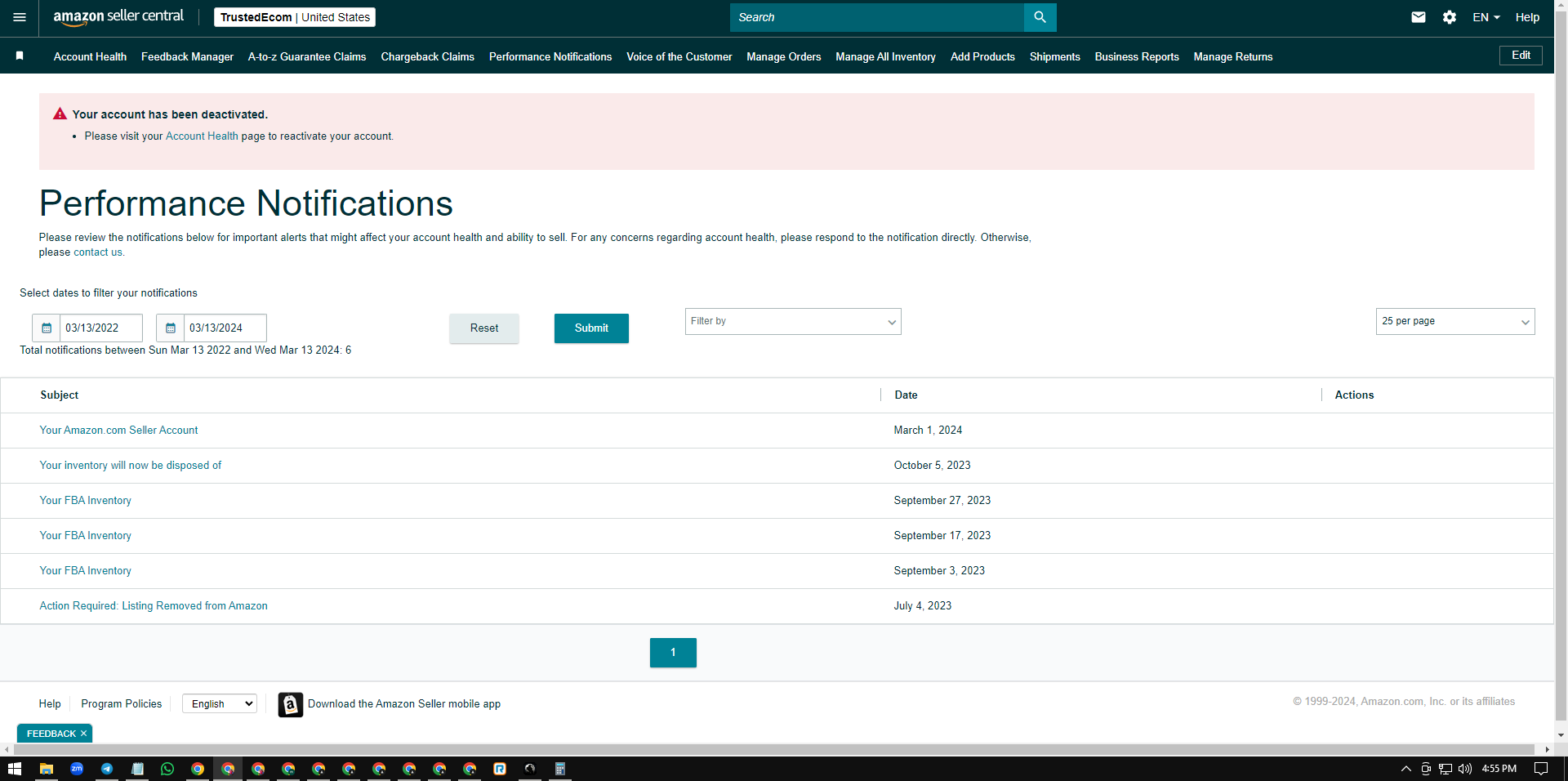Open the English language selector in footer
Screen dimensions: 1568x781
point(220,703)
